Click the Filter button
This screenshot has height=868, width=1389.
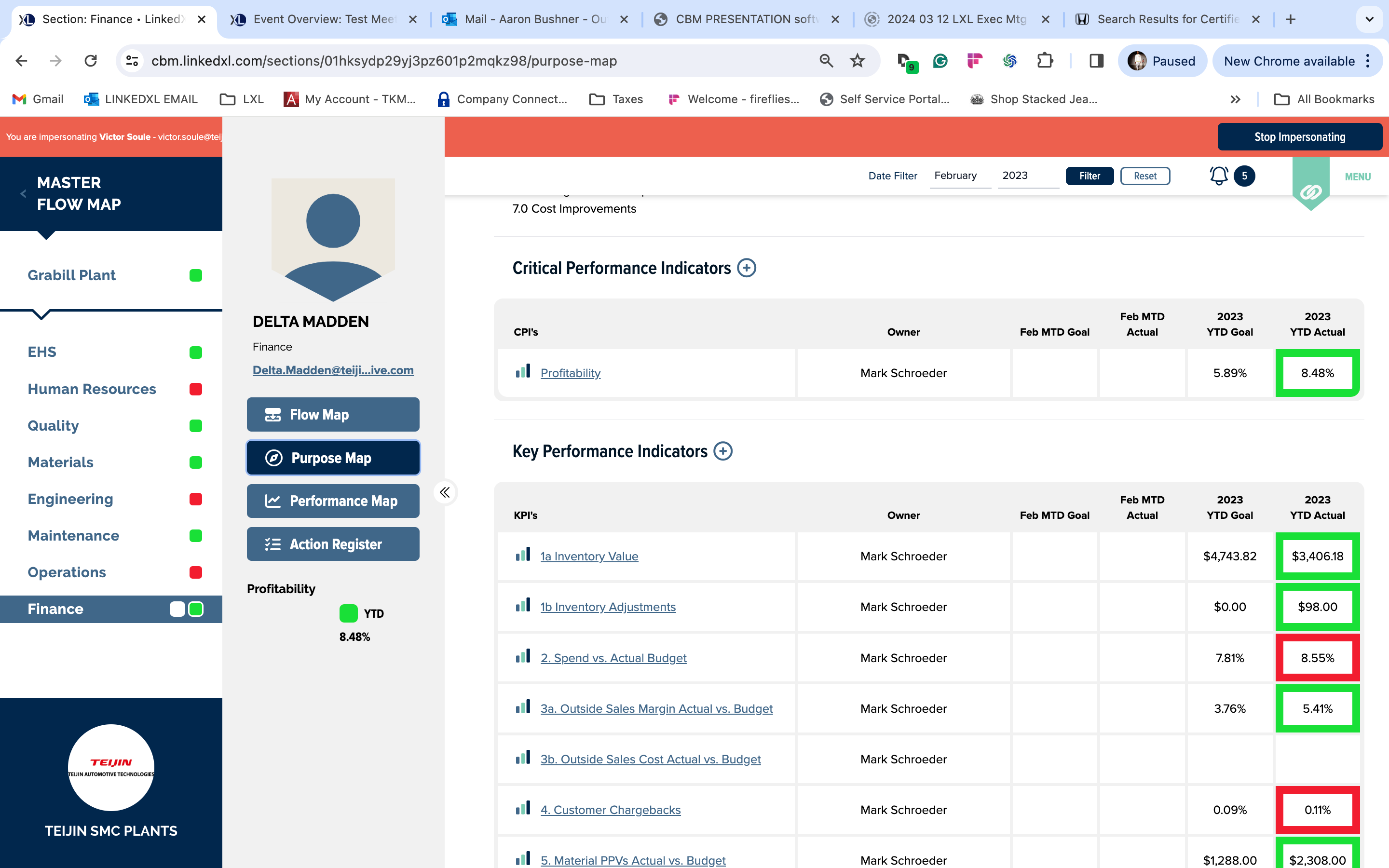1089,176
